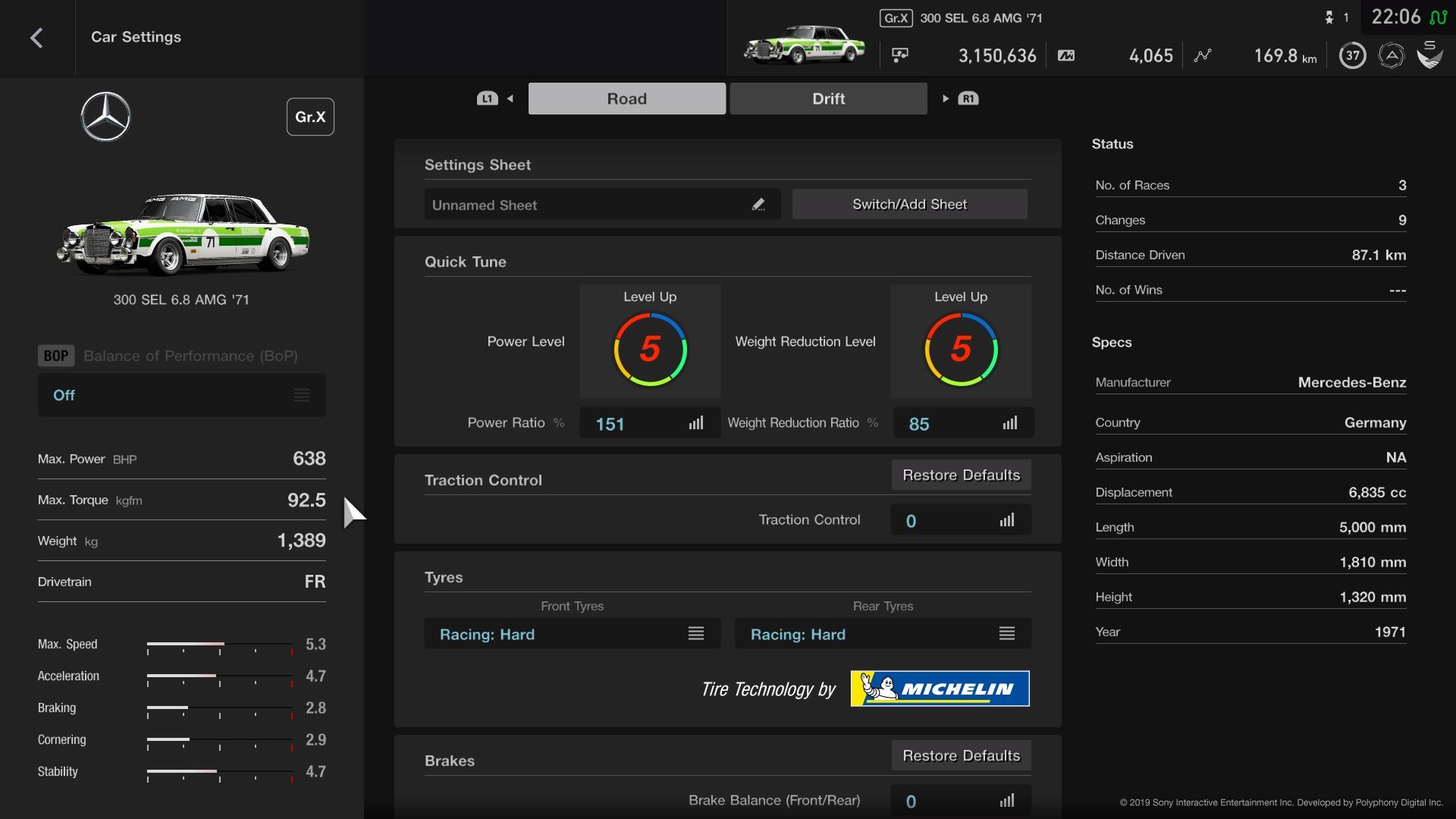Open the Balance of Performance Off dropdown

pos(182,395)
